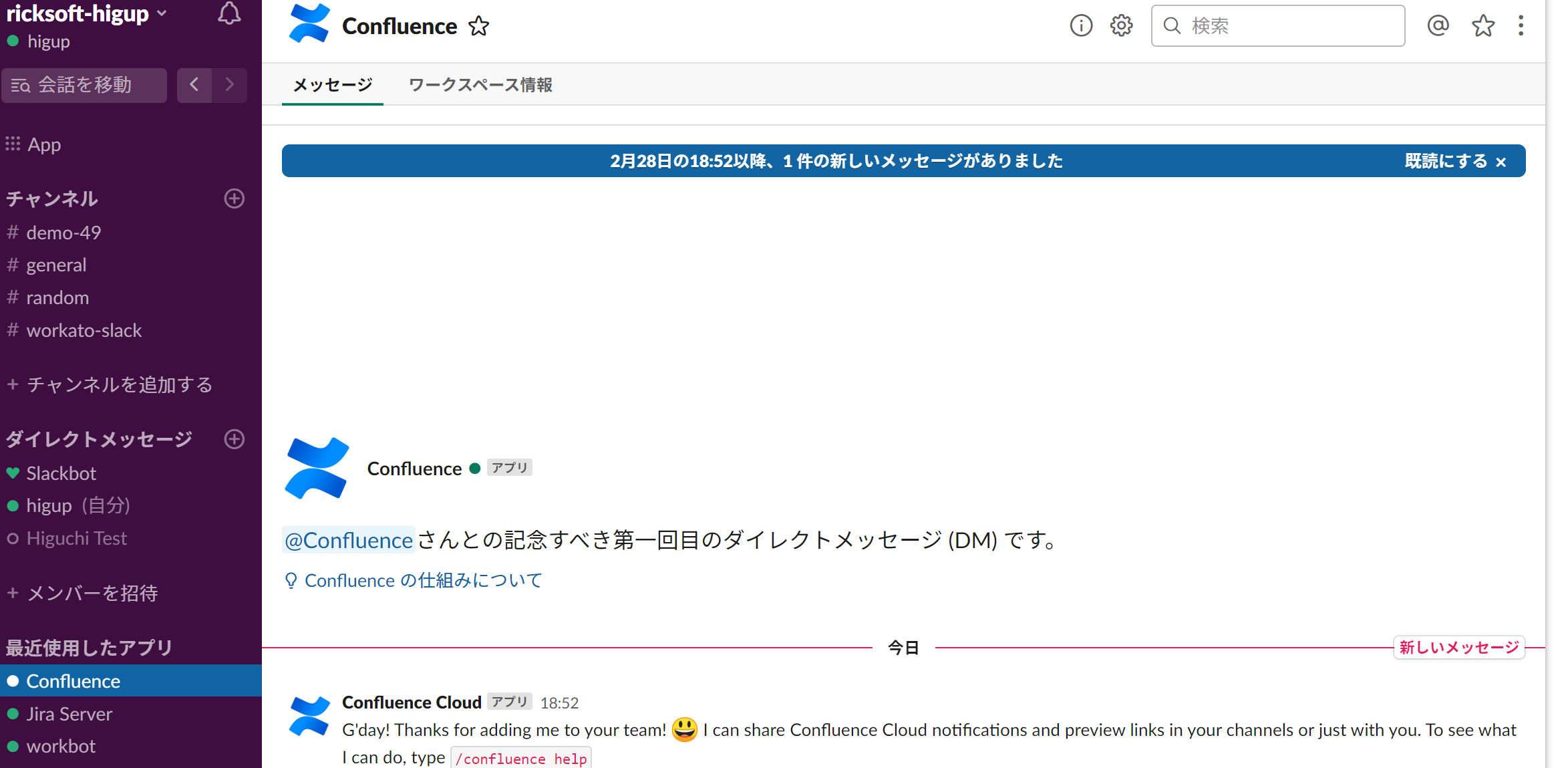Start a new direct message with plus icon
Screen dimensions: 1568x768
pyautogui.click(x=234, y=439)
